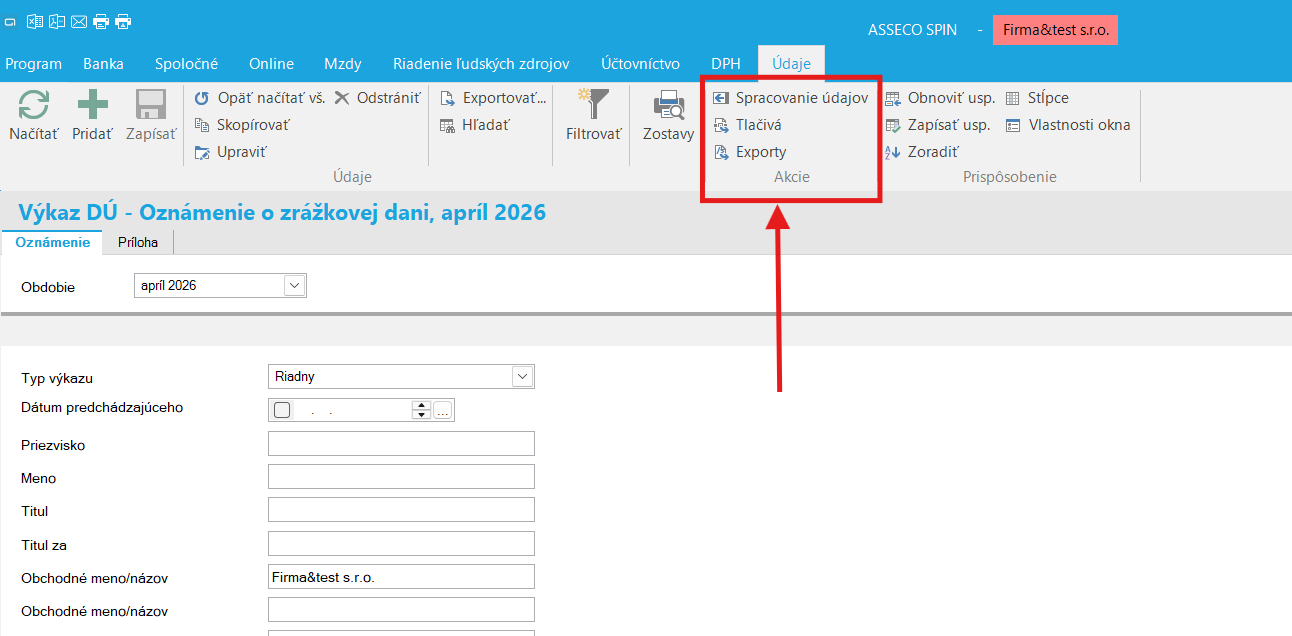Click Upraviť in the ribbon
1292x636 pixels.
click(230, 152)
